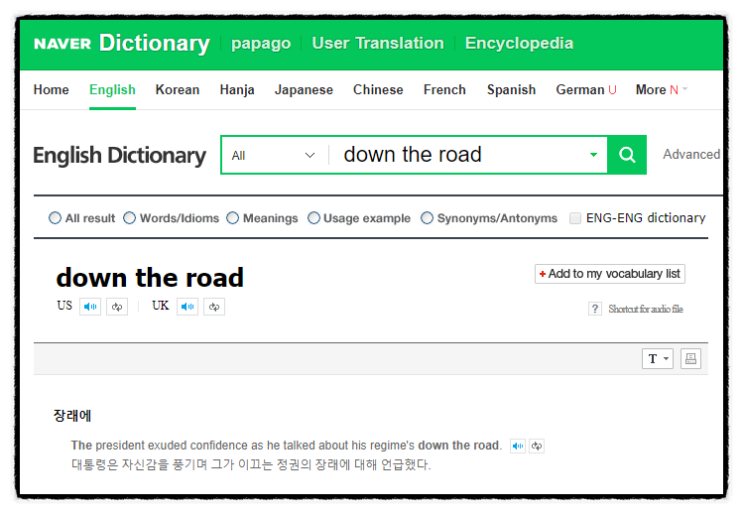Viewport: 743px width, 514px height.
Task: Open the User Translation link
Action: 378,43
